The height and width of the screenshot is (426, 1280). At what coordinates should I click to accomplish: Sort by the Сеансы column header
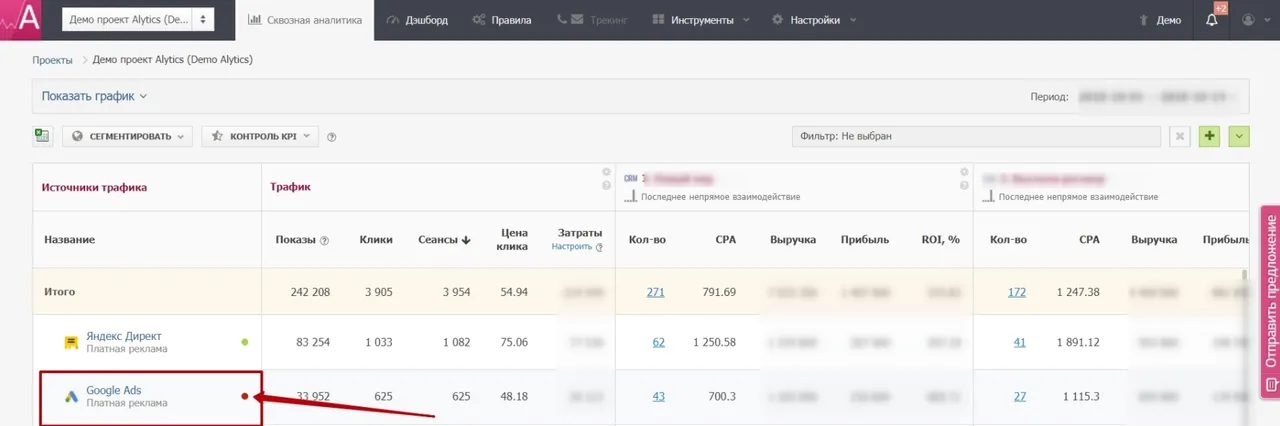[444, 240]
